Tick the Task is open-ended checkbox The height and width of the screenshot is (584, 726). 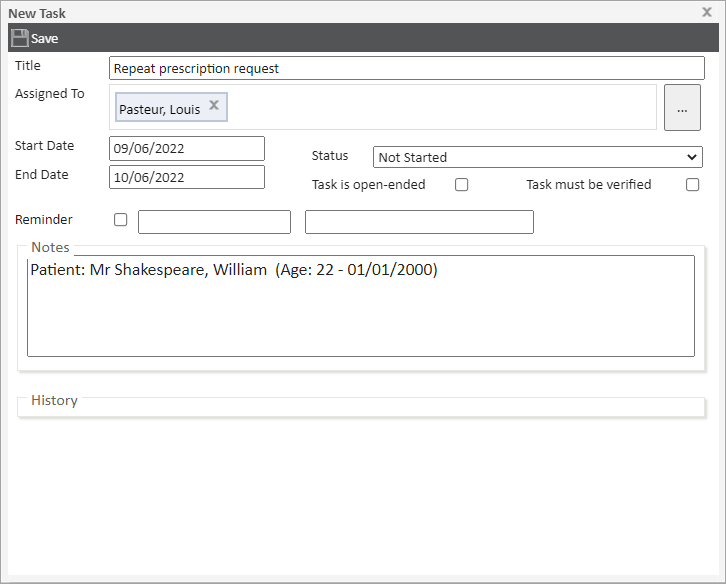462,185
